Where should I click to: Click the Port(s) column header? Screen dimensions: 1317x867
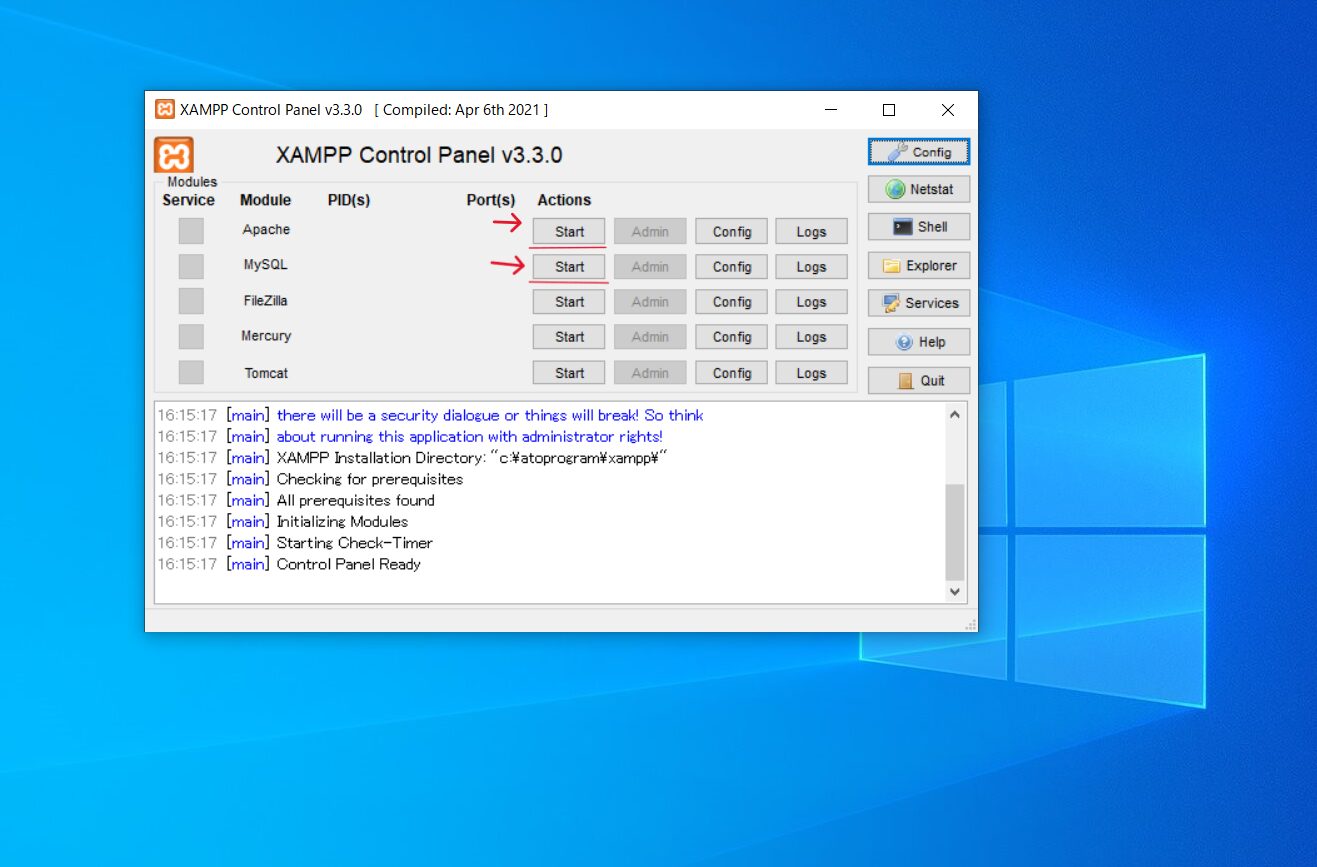pos(491,200)
